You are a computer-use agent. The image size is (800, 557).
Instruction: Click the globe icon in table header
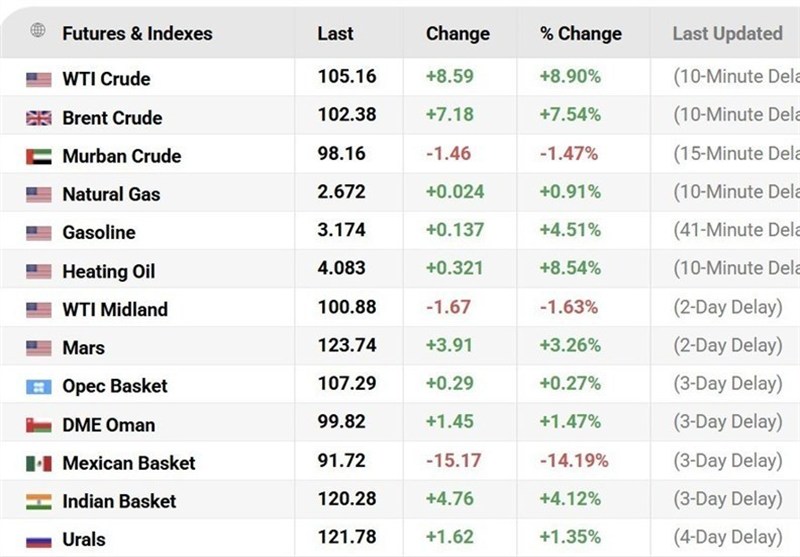click(38, 31)
